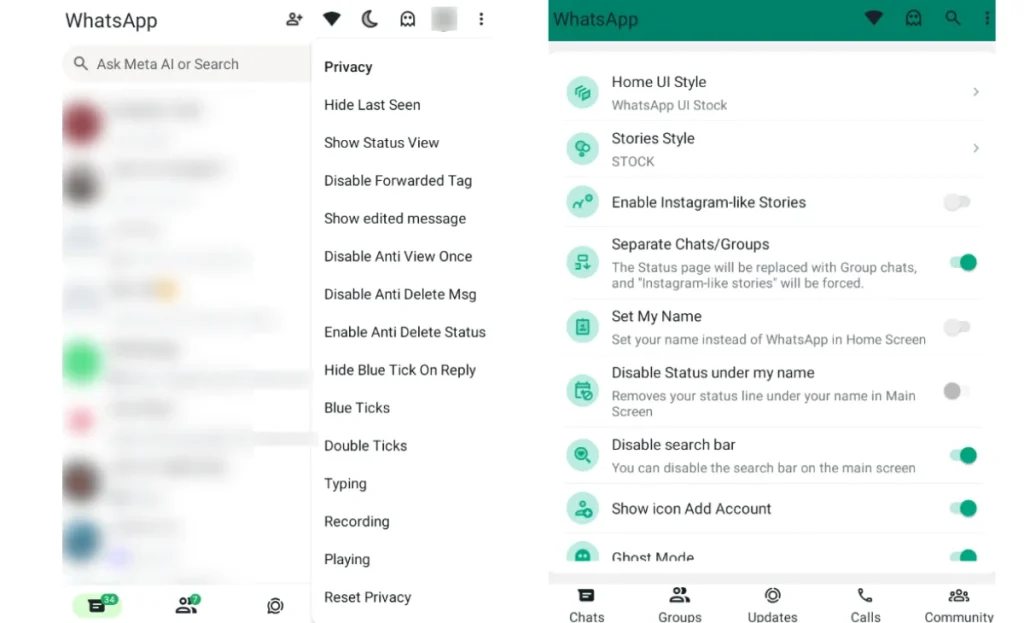This screenshot has width=1024, height=623.
Task: Select Hide Blue Tick On Reply
Action: (x=400, y=370)
